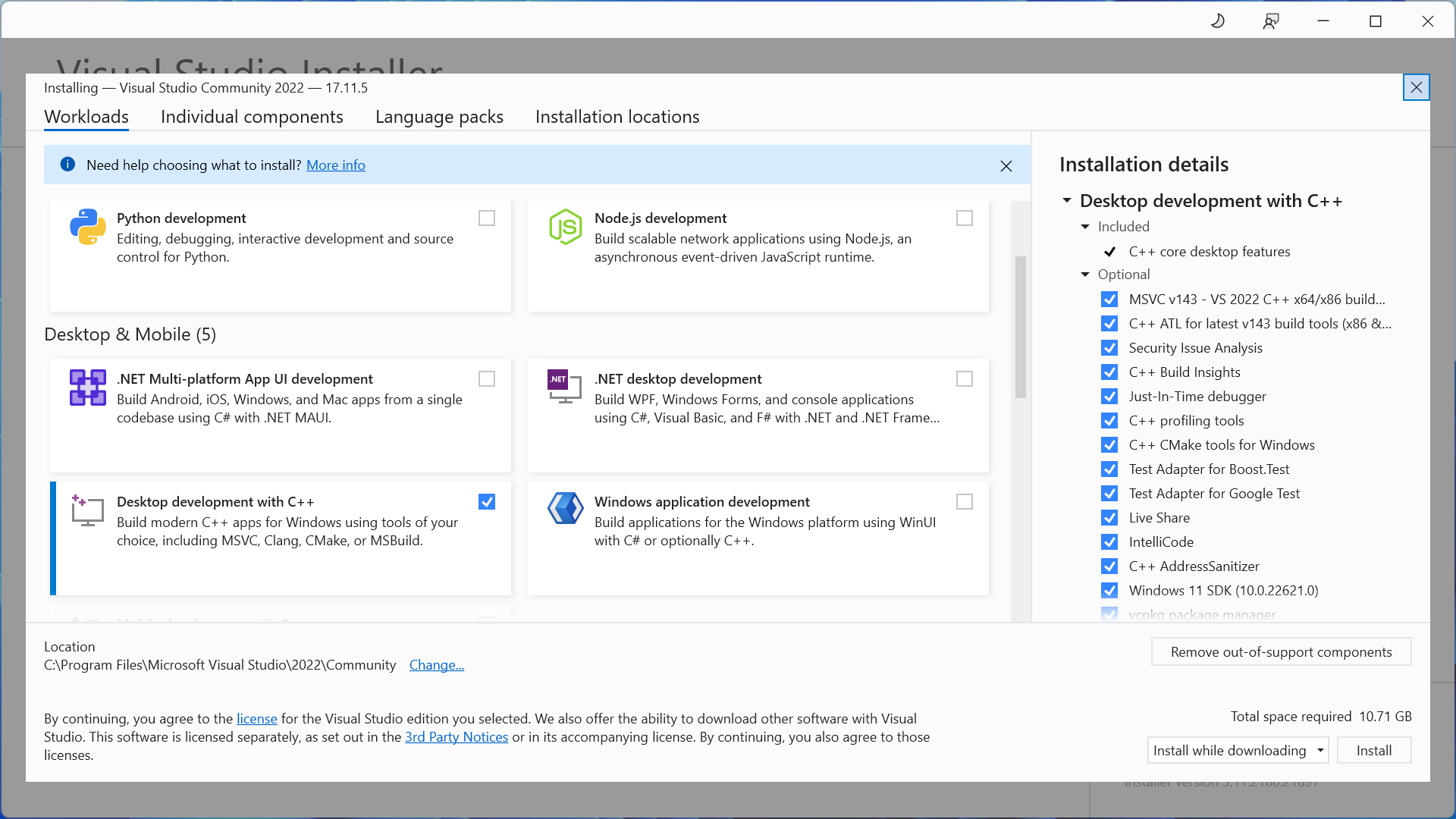The height and width of the screenshot is (819, 1456).
Task: Collapse the Desktop development with C++ details
Action: [1067, 201]
